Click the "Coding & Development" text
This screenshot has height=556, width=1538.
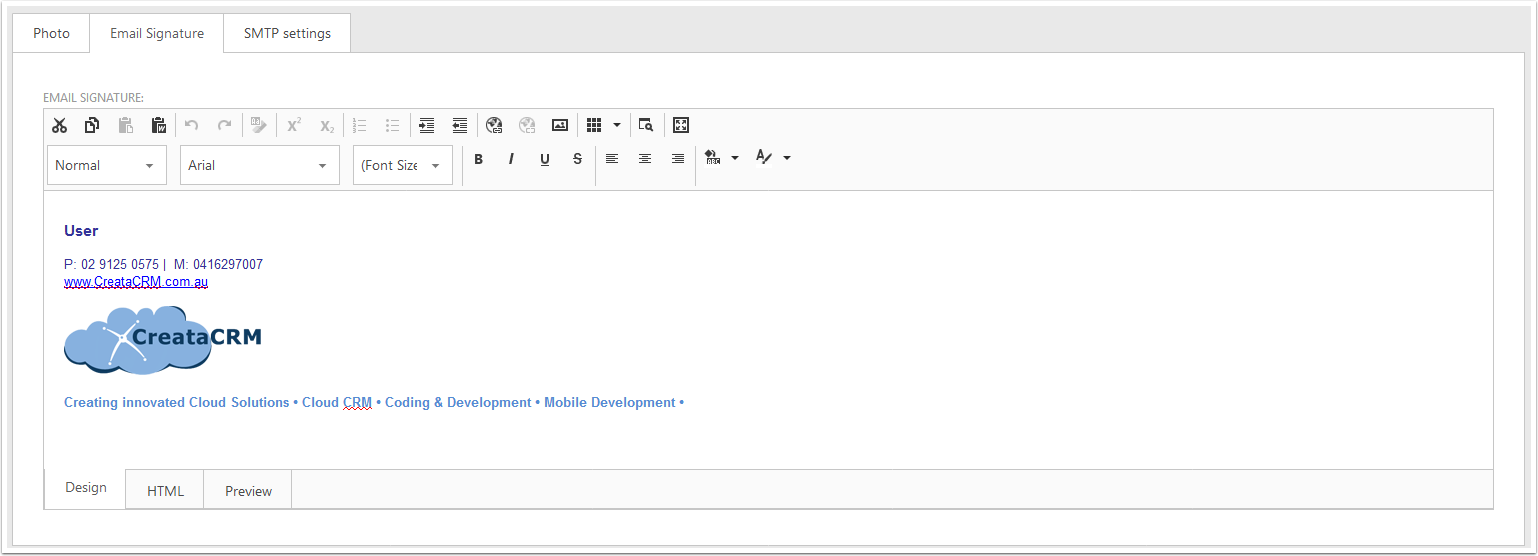click(x=458, y=403)
